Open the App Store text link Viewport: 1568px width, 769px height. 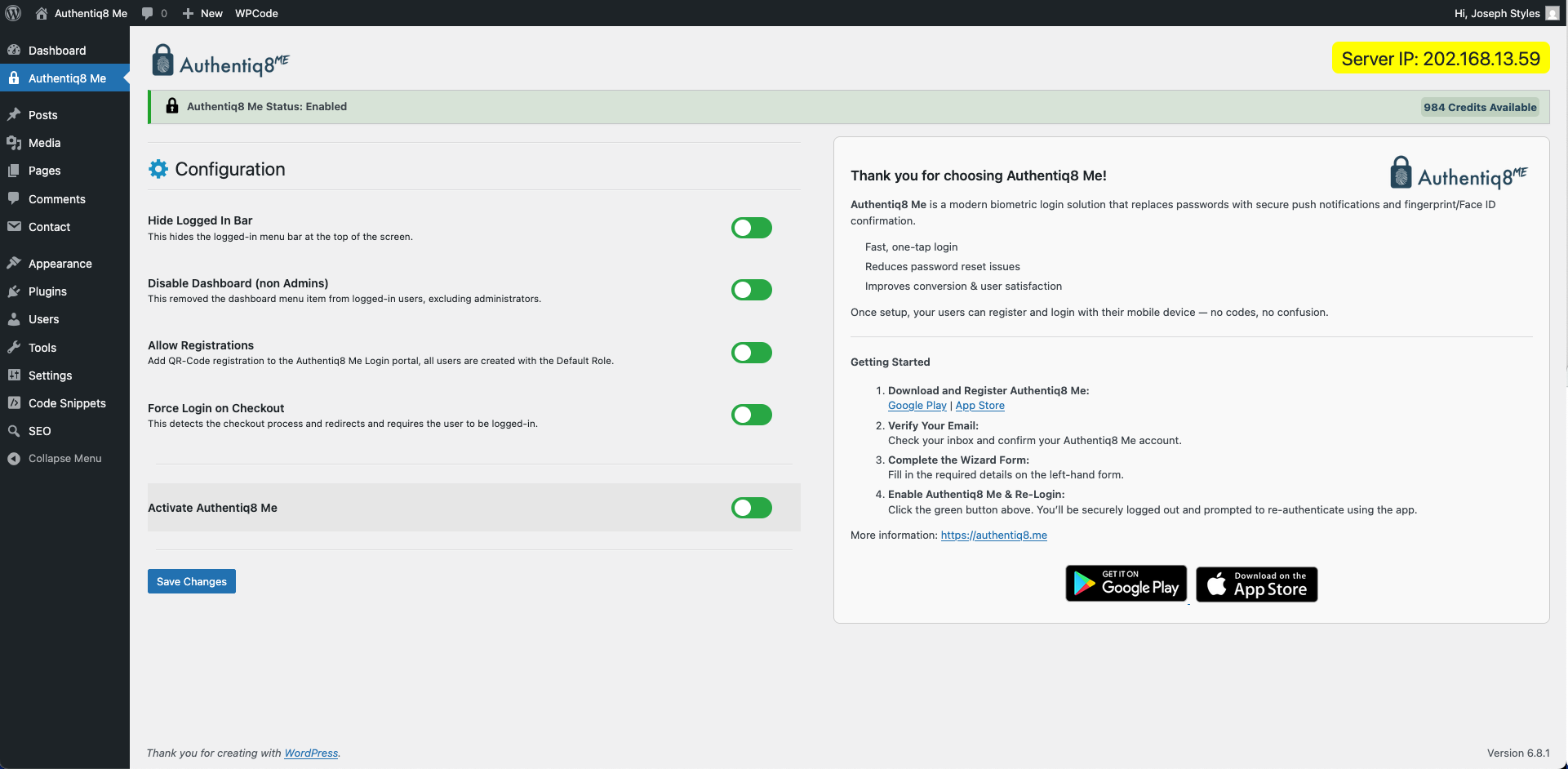click(x=979, y=405)
